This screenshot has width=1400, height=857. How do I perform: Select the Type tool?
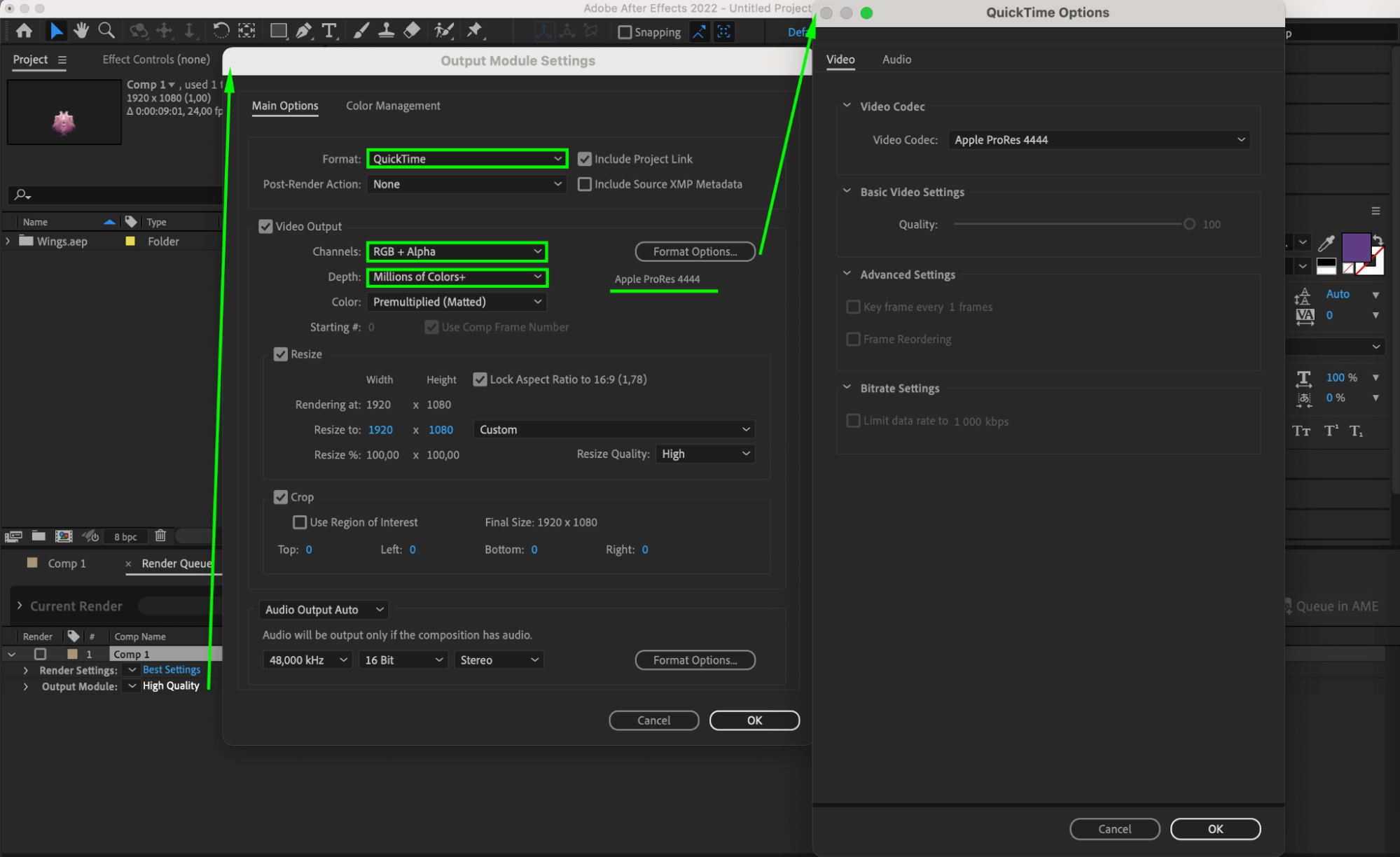click(x=328, y=30)
